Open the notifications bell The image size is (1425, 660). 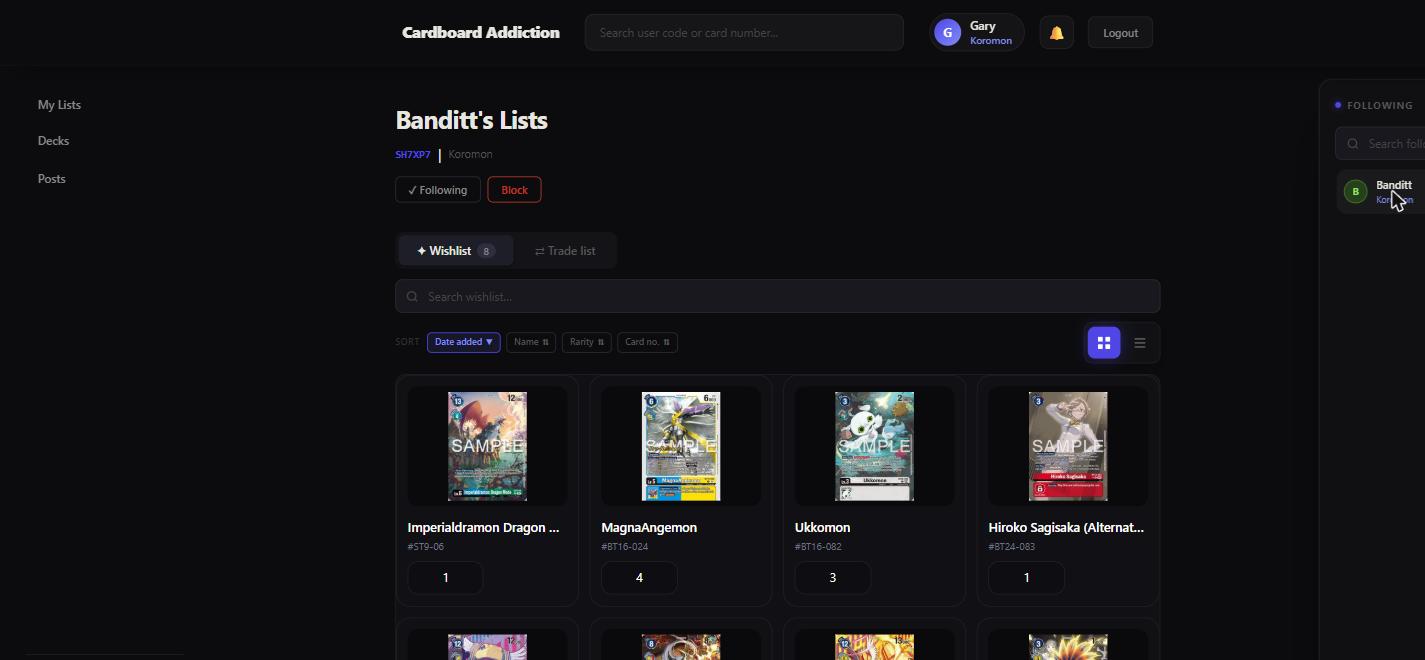tap(1056, 33)
